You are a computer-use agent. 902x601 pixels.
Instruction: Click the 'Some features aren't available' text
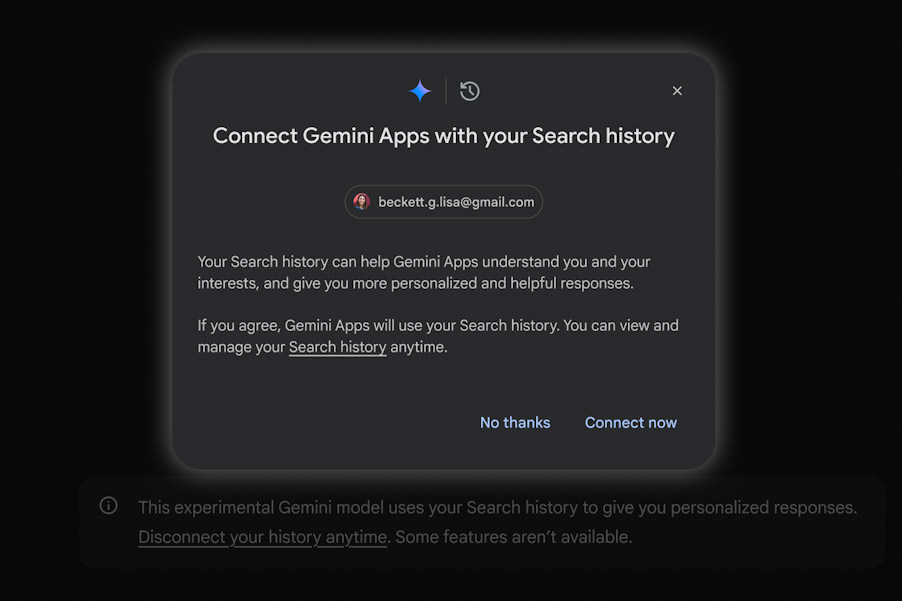(x=513, y=537)
